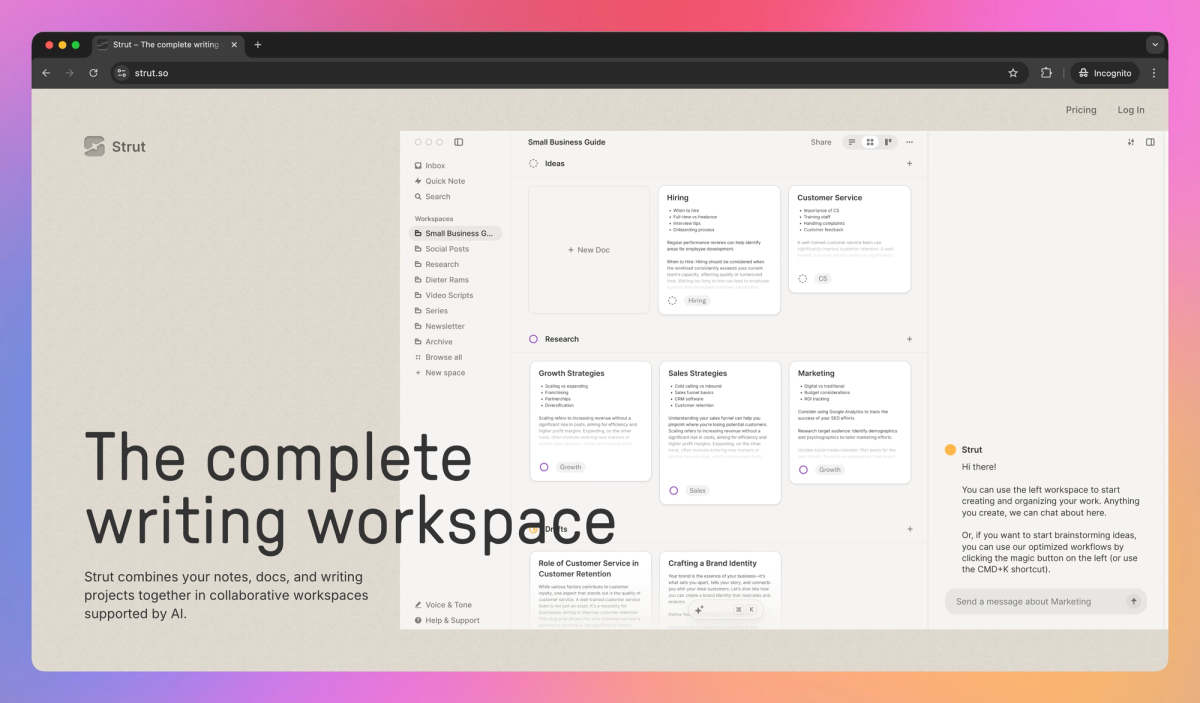Go back with the browser back arrow
This screenshot has height=703, width=1200.
46,73
